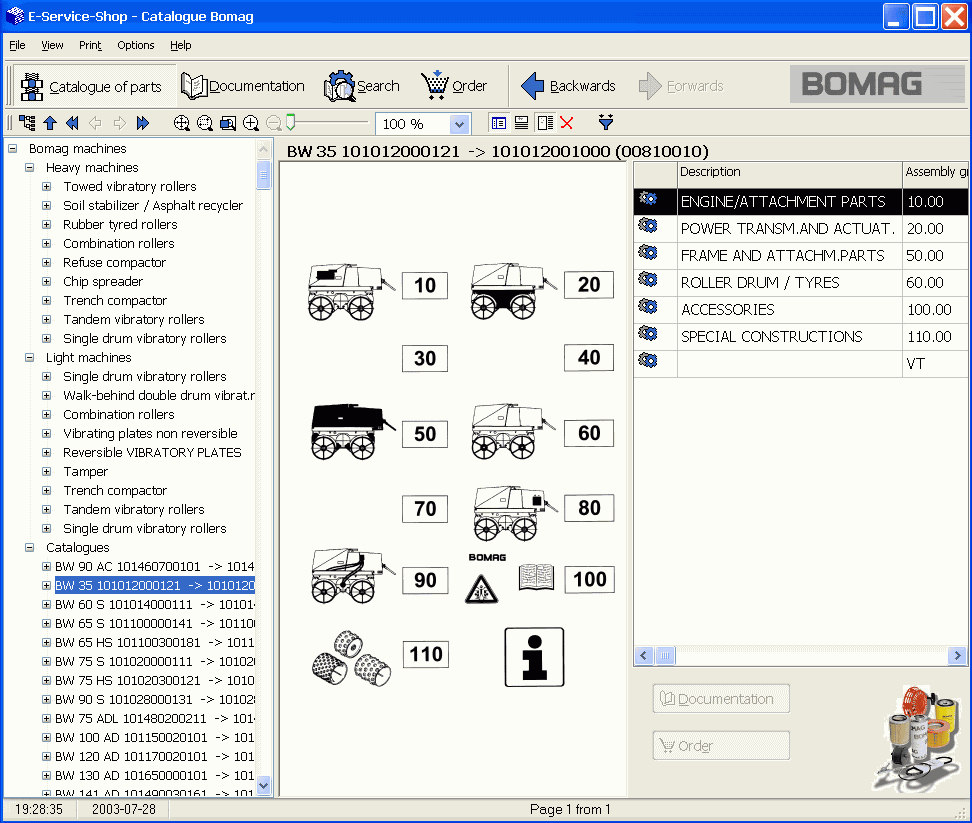
Task: Expand Refuse compactor node
Action: pyautogui.click(x=46, y=263)
